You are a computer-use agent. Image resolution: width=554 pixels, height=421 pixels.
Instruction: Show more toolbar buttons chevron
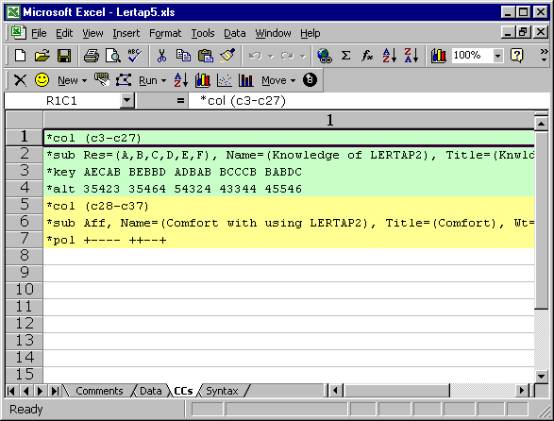tap(544, 55)
